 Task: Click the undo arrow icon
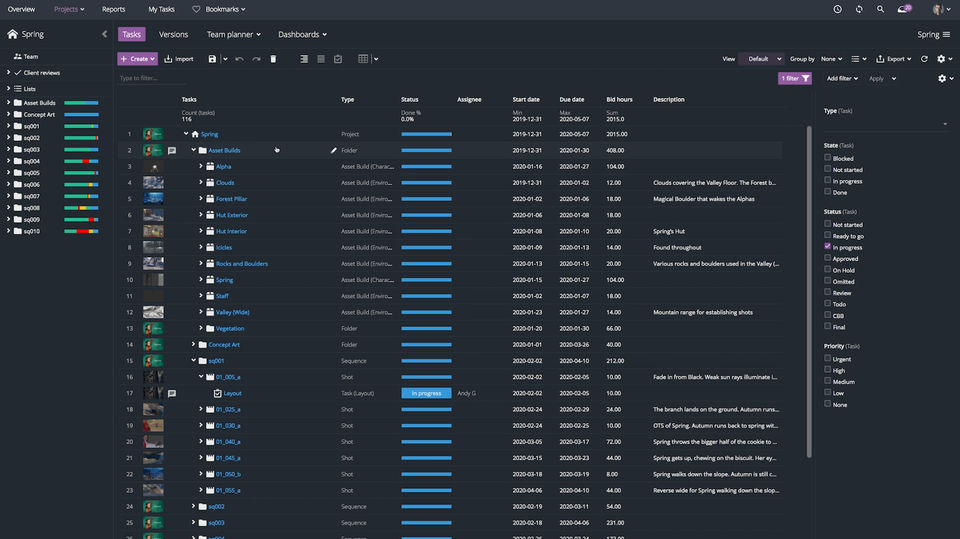click(x=239, y=59)
